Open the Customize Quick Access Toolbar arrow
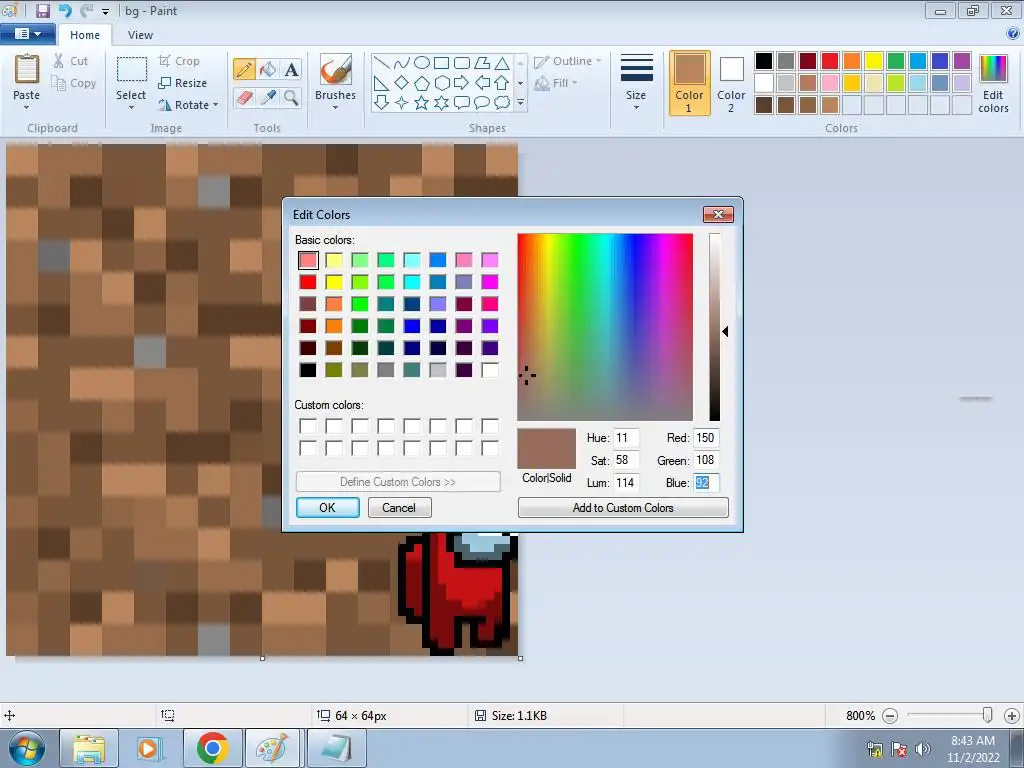The image size is (1024, 768). (105, 12)
